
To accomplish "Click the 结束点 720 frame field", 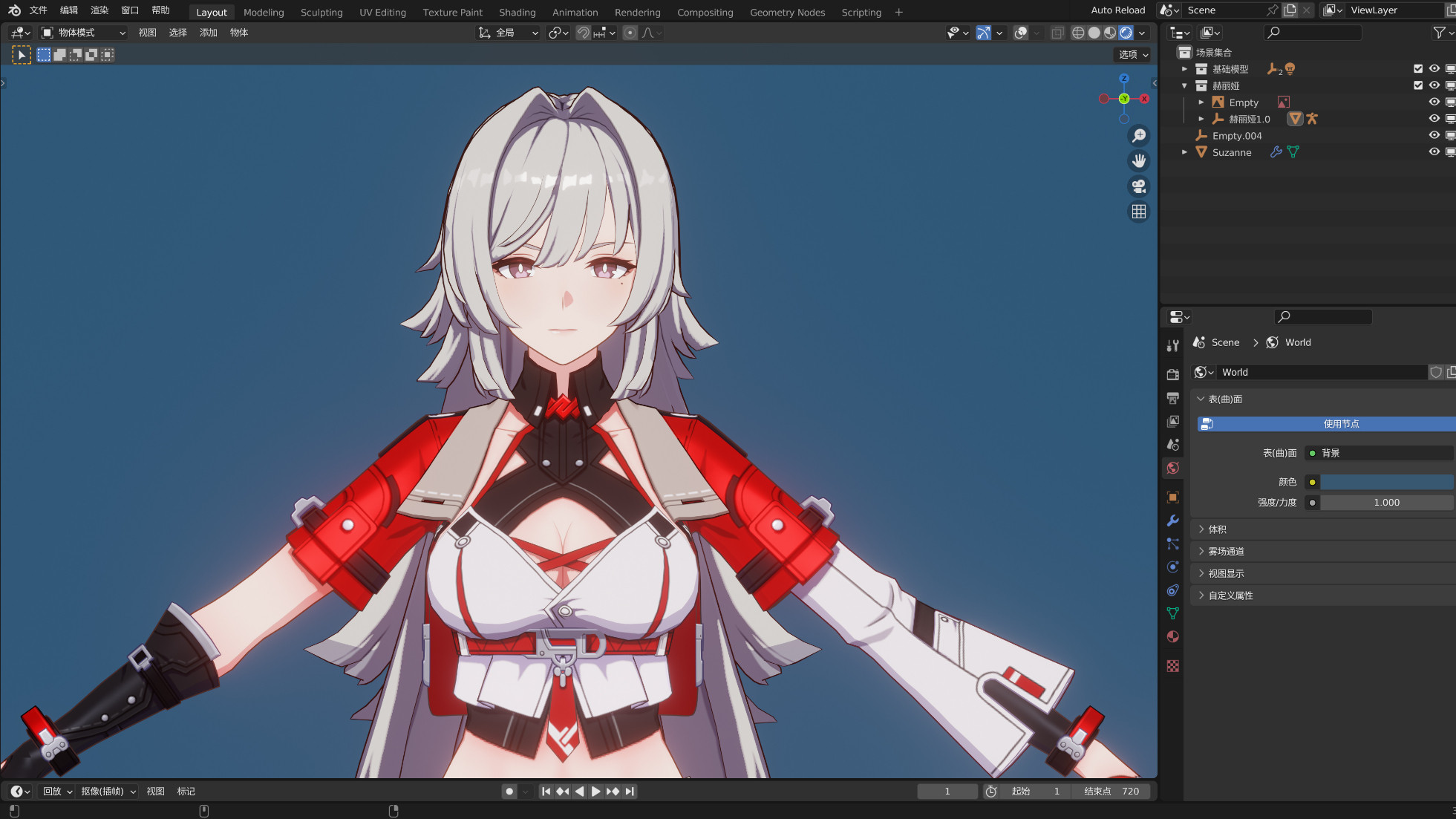I will 1111,792.
